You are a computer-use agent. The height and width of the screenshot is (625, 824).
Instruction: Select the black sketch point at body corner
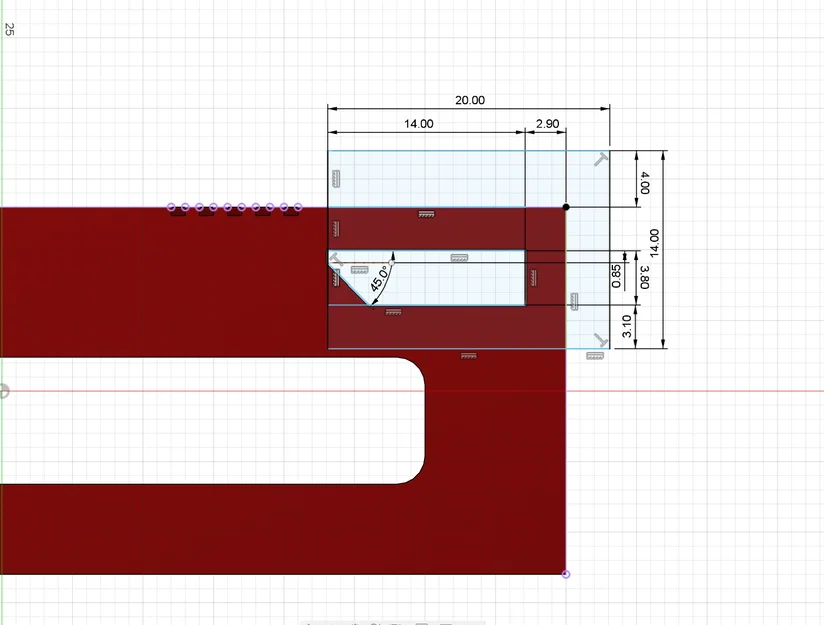566,207
